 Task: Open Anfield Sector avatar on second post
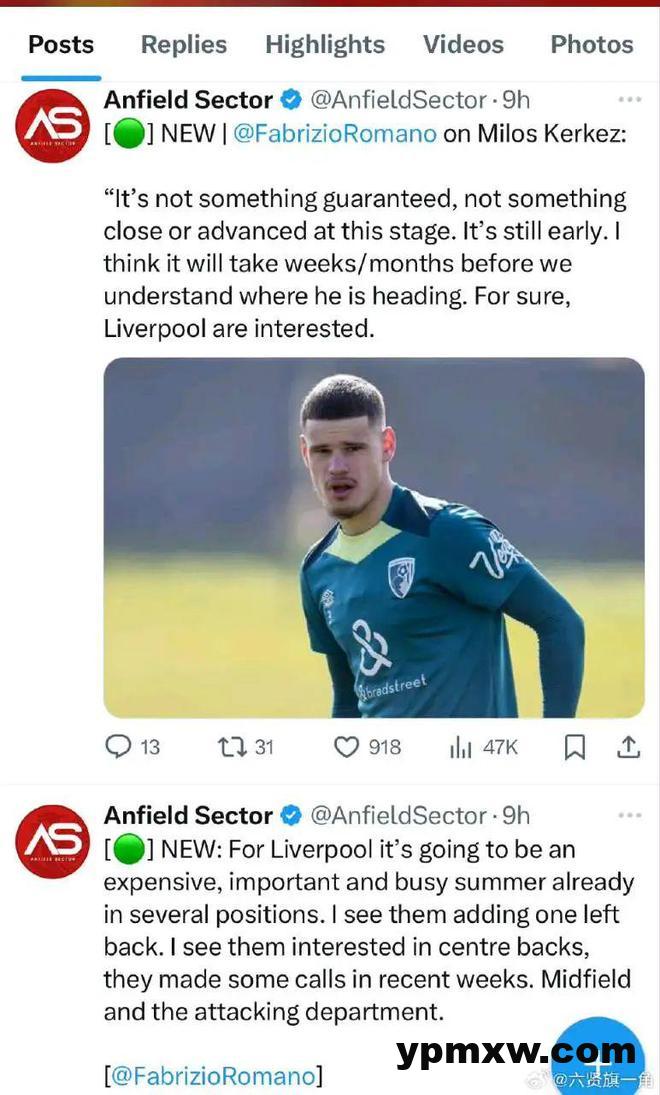pyautogui.click(x=53, y=841)
